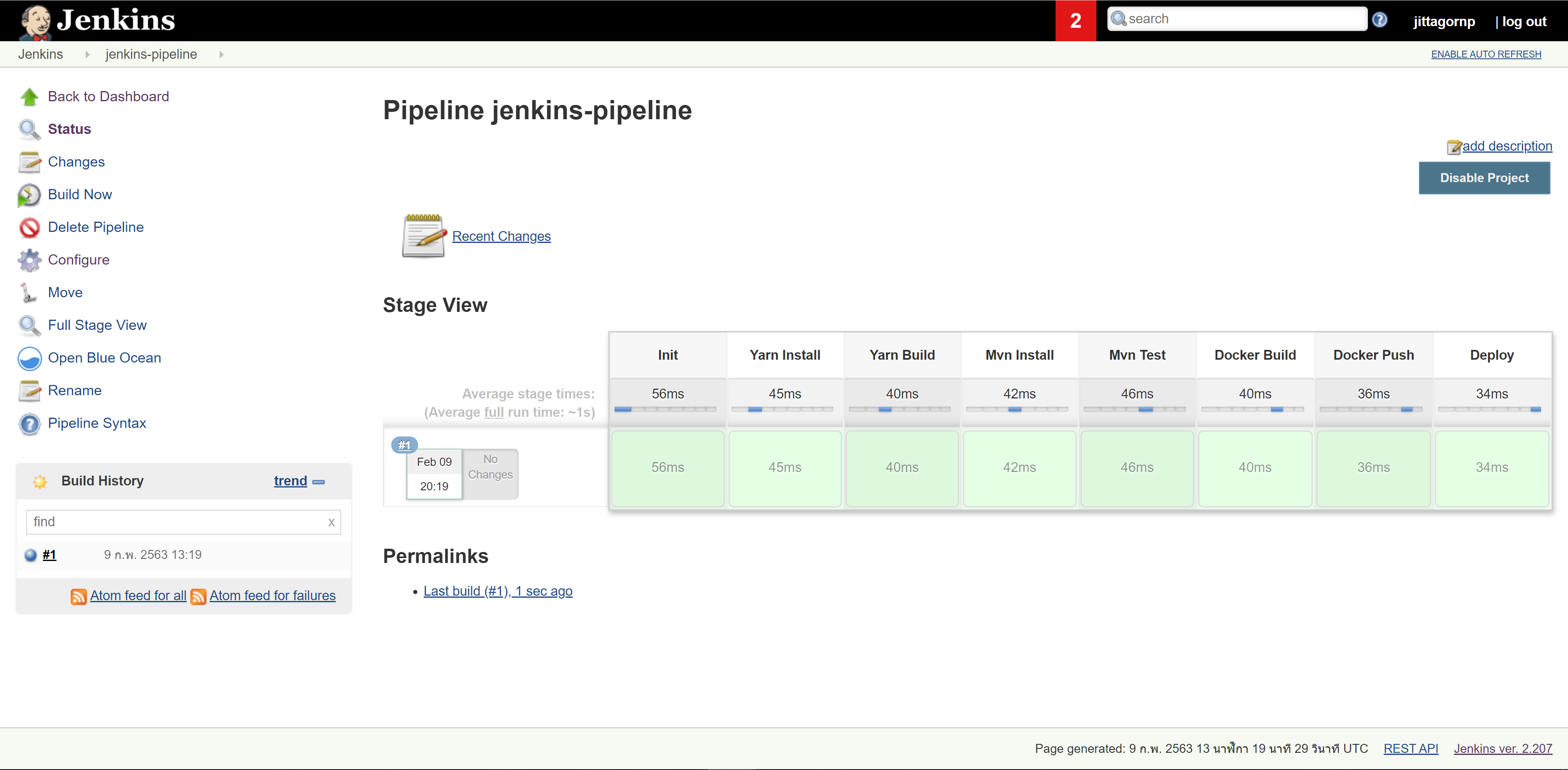Click the #1 build badge in Stage View

[404, 445]
